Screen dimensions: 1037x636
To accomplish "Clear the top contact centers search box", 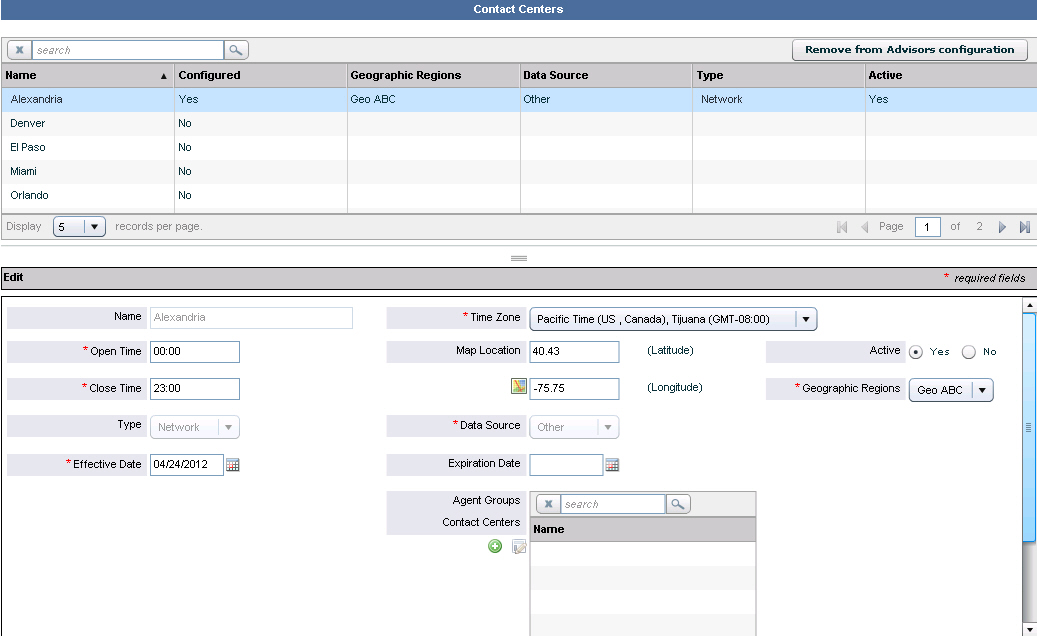I will point(20,50).
